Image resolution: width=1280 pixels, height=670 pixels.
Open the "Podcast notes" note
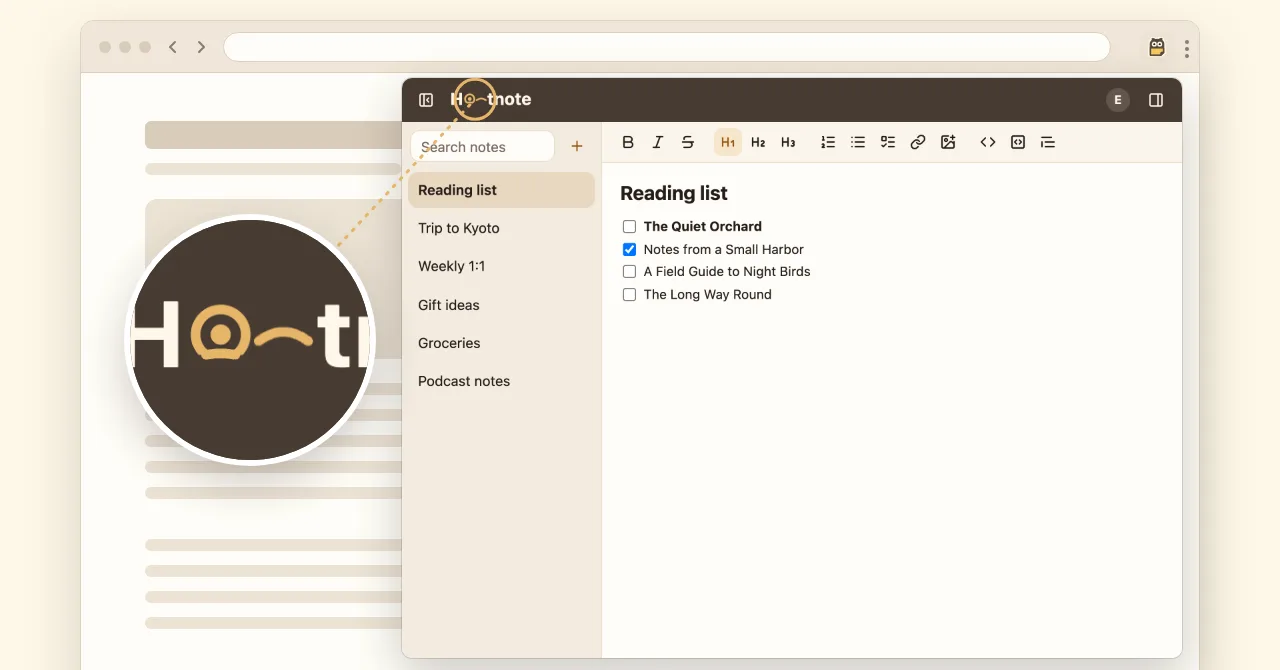point(501,381)
